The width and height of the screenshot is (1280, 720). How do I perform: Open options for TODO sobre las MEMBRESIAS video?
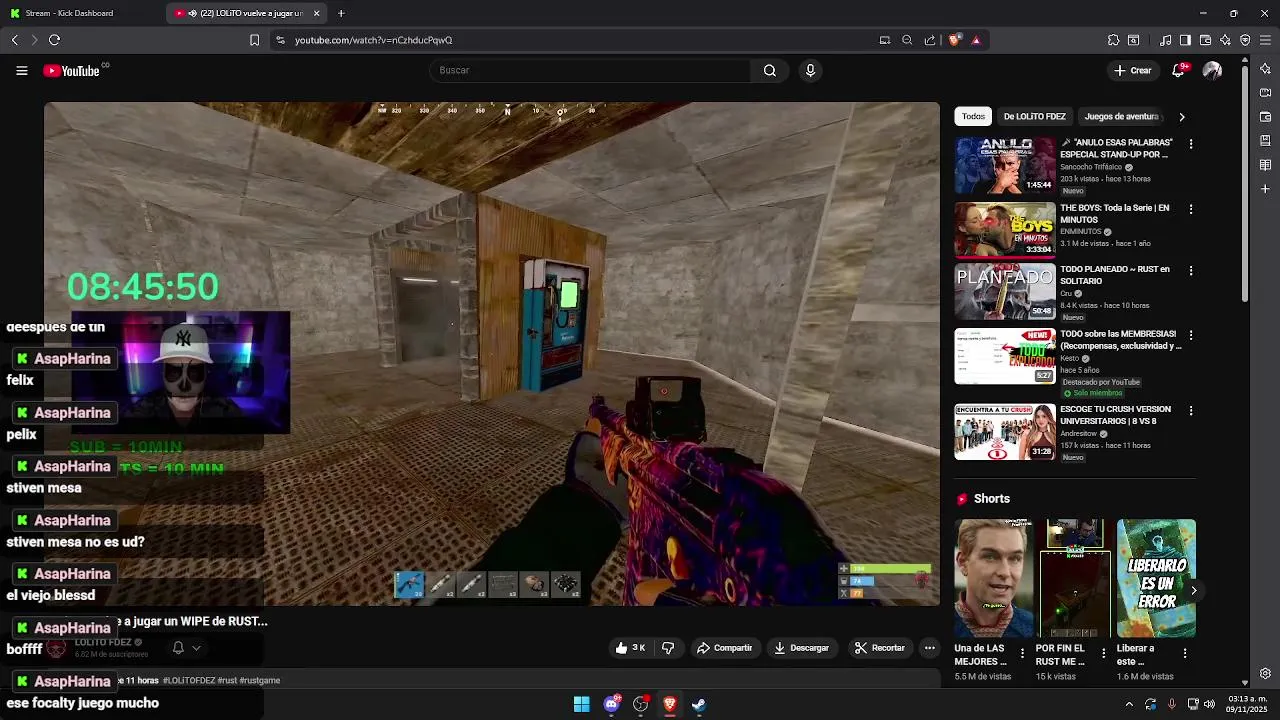point(1190,335)
